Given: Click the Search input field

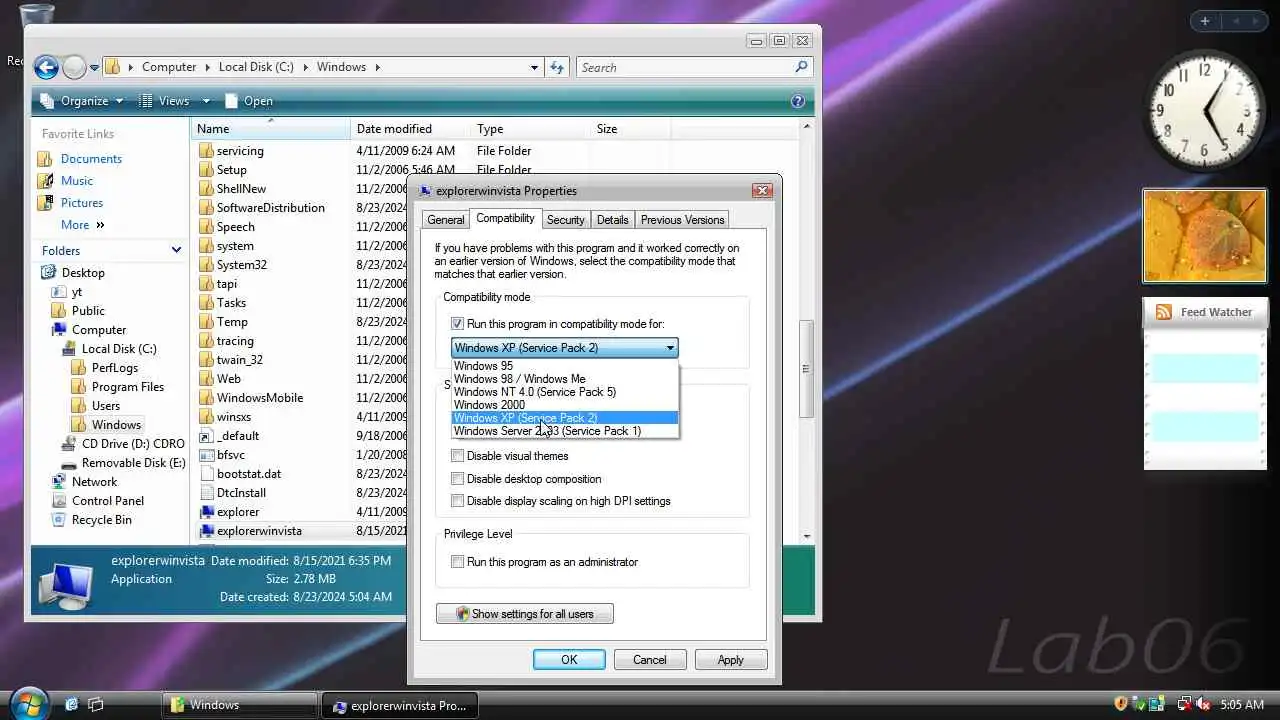Looking at the screenshot, I should (685, 67).
